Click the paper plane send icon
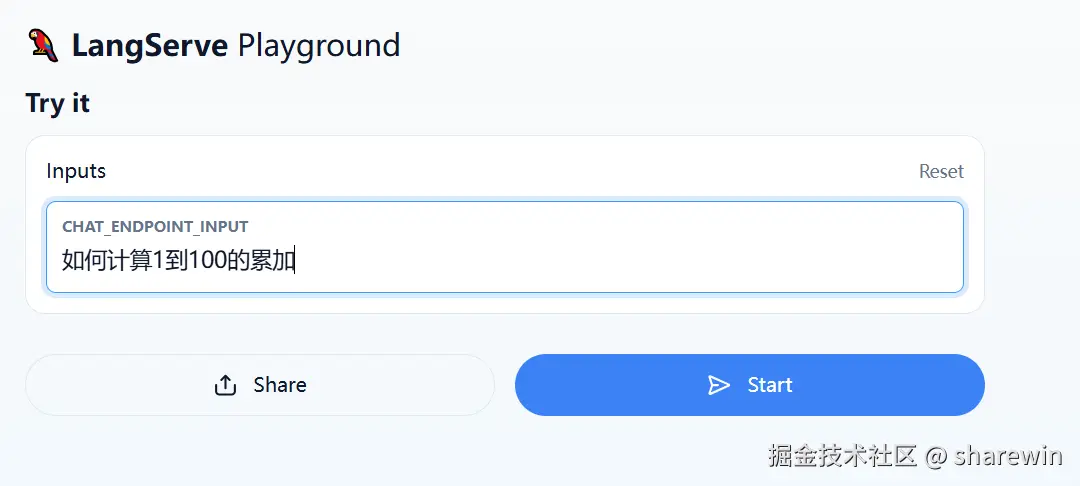 [719, 385]
